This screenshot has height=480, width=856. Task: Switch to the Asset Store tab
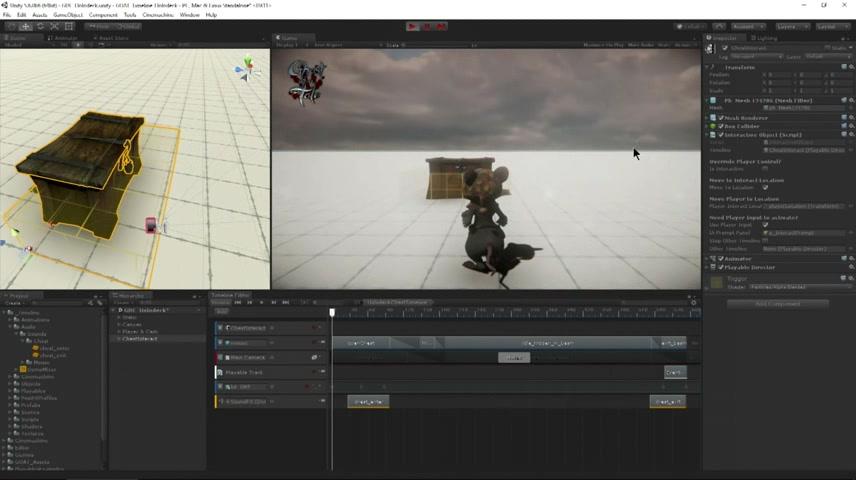[x=114, y=38]
